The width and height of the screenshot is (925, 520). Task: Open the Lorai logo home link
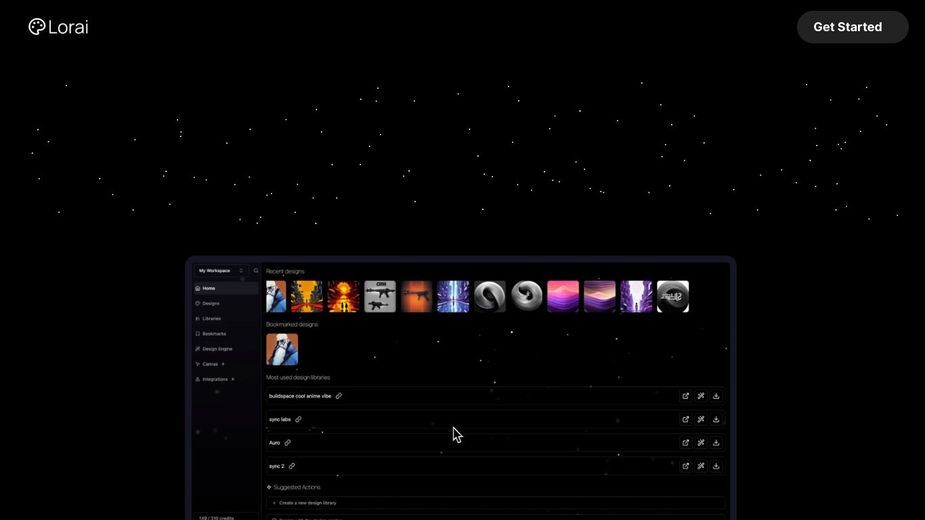(58, 27)
